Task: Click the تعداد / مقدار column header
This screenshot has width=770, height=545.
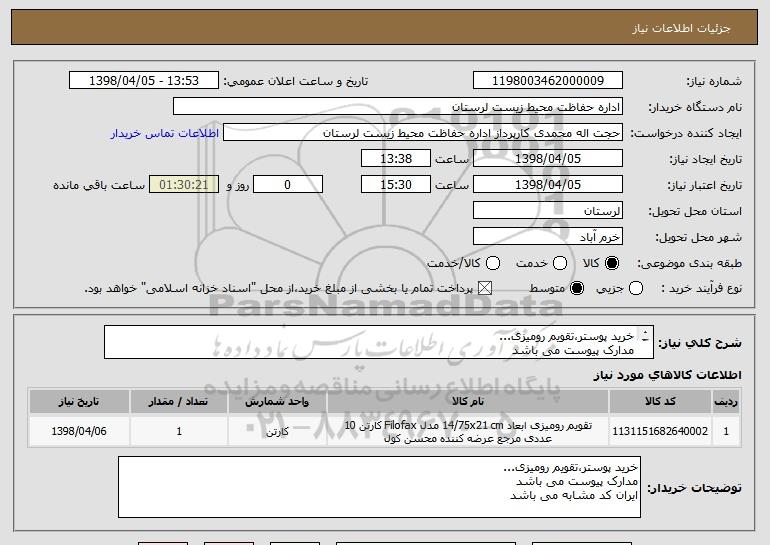Action: click(179, 402)
